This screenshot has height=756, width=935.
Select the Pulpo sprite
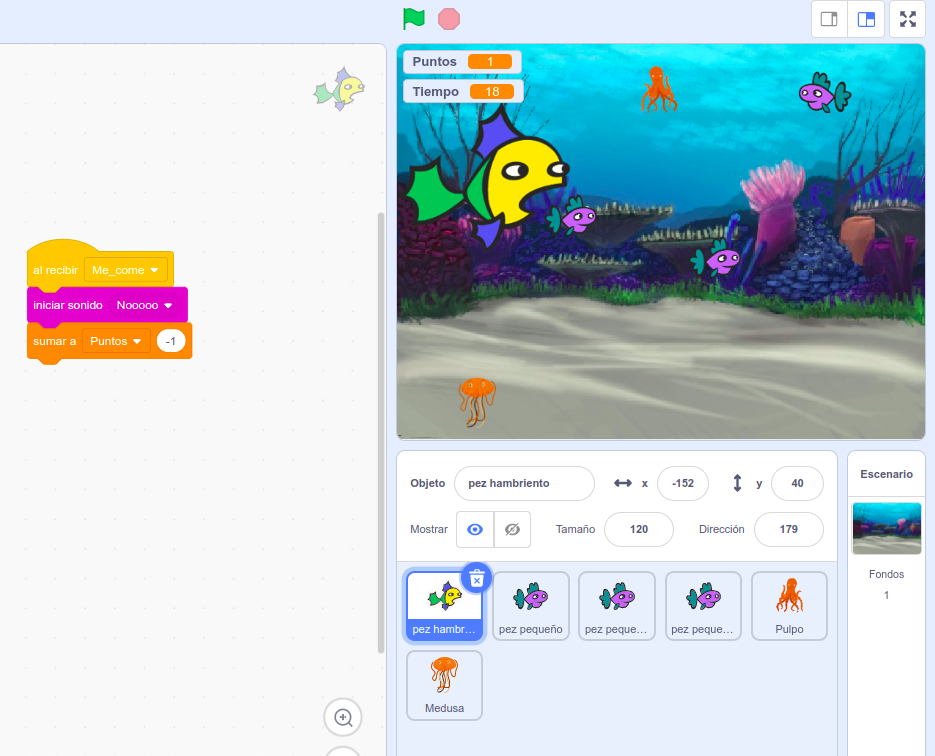(788, 605)
